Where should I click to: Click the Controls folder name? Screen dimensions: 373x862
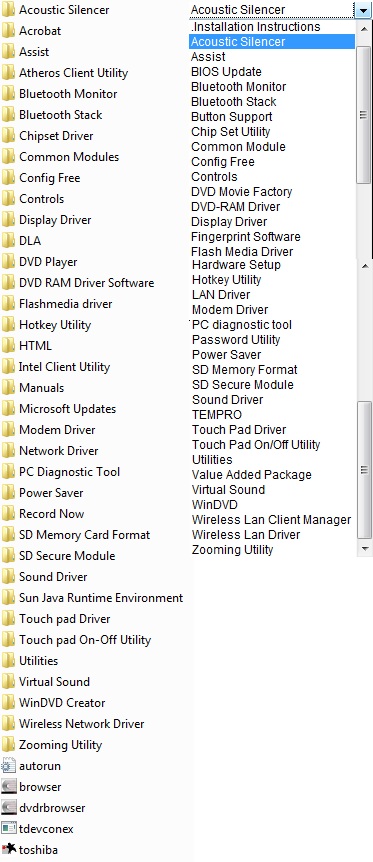pos(41,198)
